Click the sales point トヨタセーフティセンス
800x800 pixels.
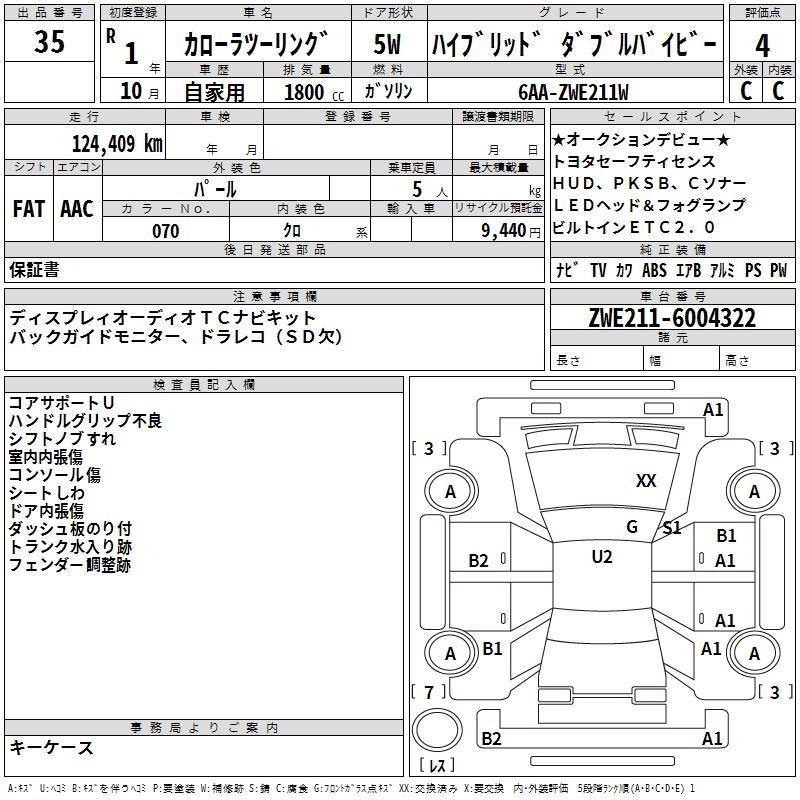634,161
